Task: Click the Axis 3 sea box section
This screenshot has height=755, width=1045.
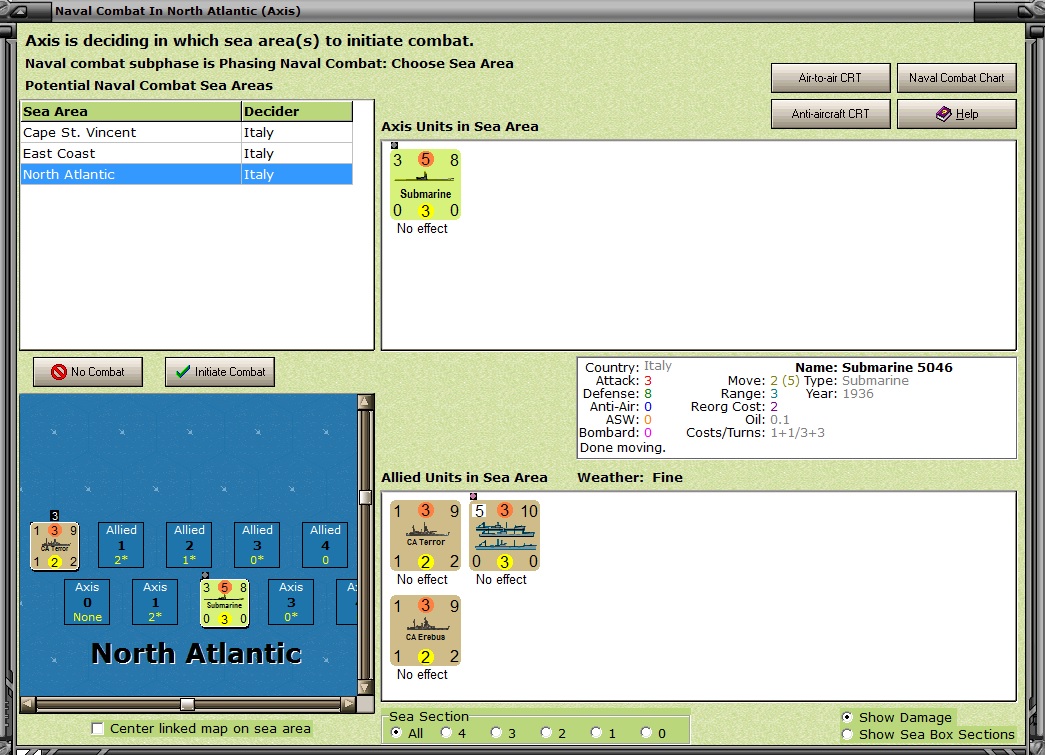Action: coord(291,602)
